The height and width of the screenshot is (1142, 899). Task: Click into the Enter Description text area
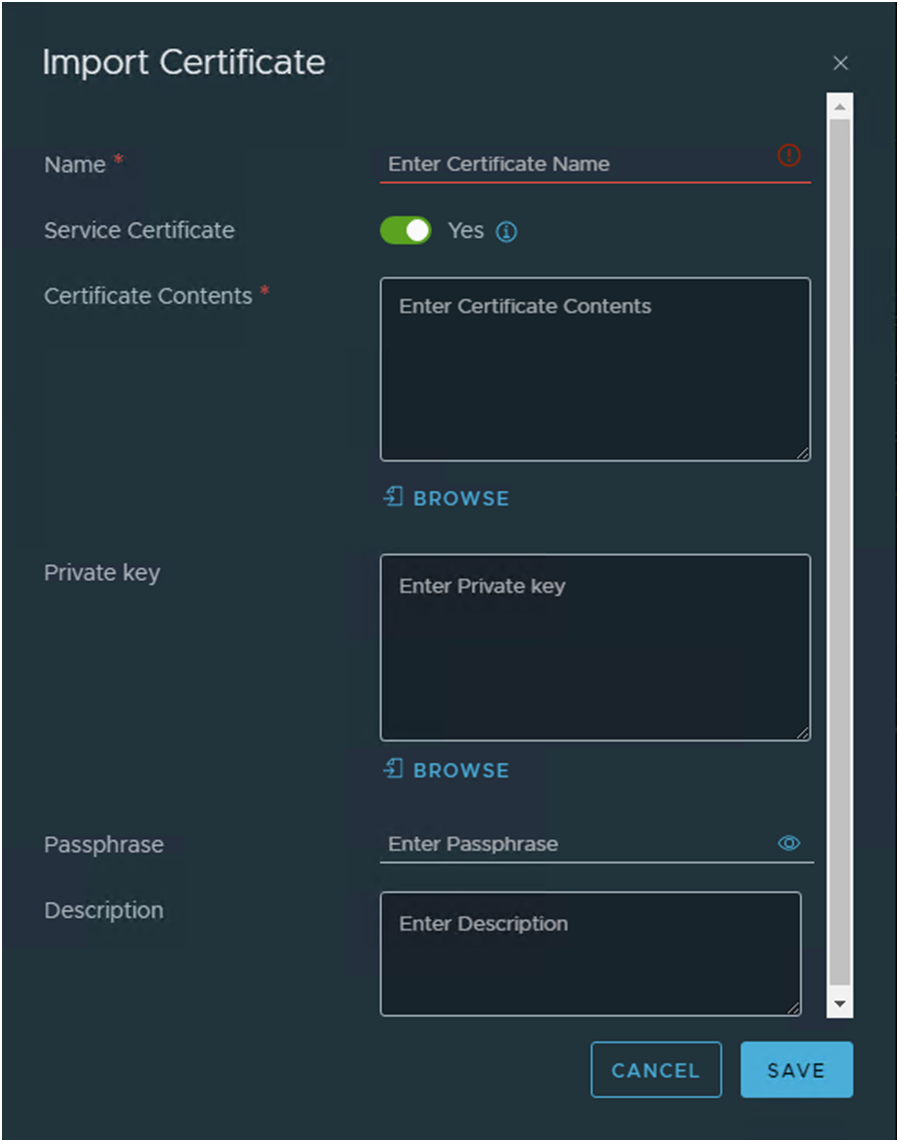click(591, 953)
